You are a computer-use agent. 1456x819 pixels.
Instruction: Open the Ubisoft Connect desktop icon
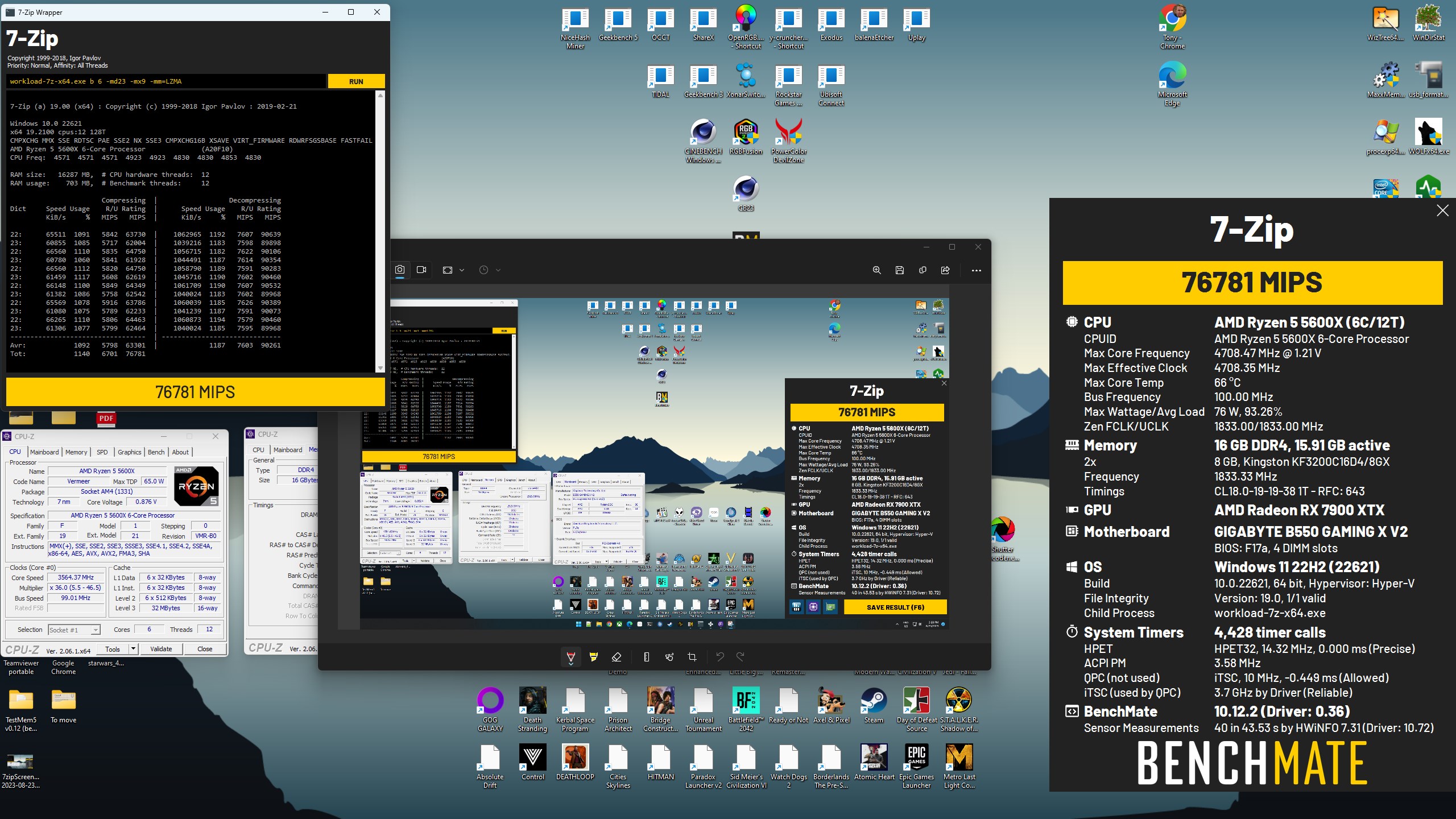pyautogui.click(x=831, y=85)
